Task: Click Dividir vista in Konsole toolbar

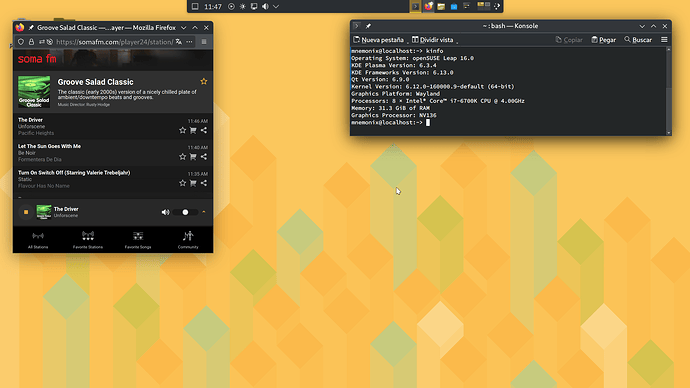Action: [432, 40]
